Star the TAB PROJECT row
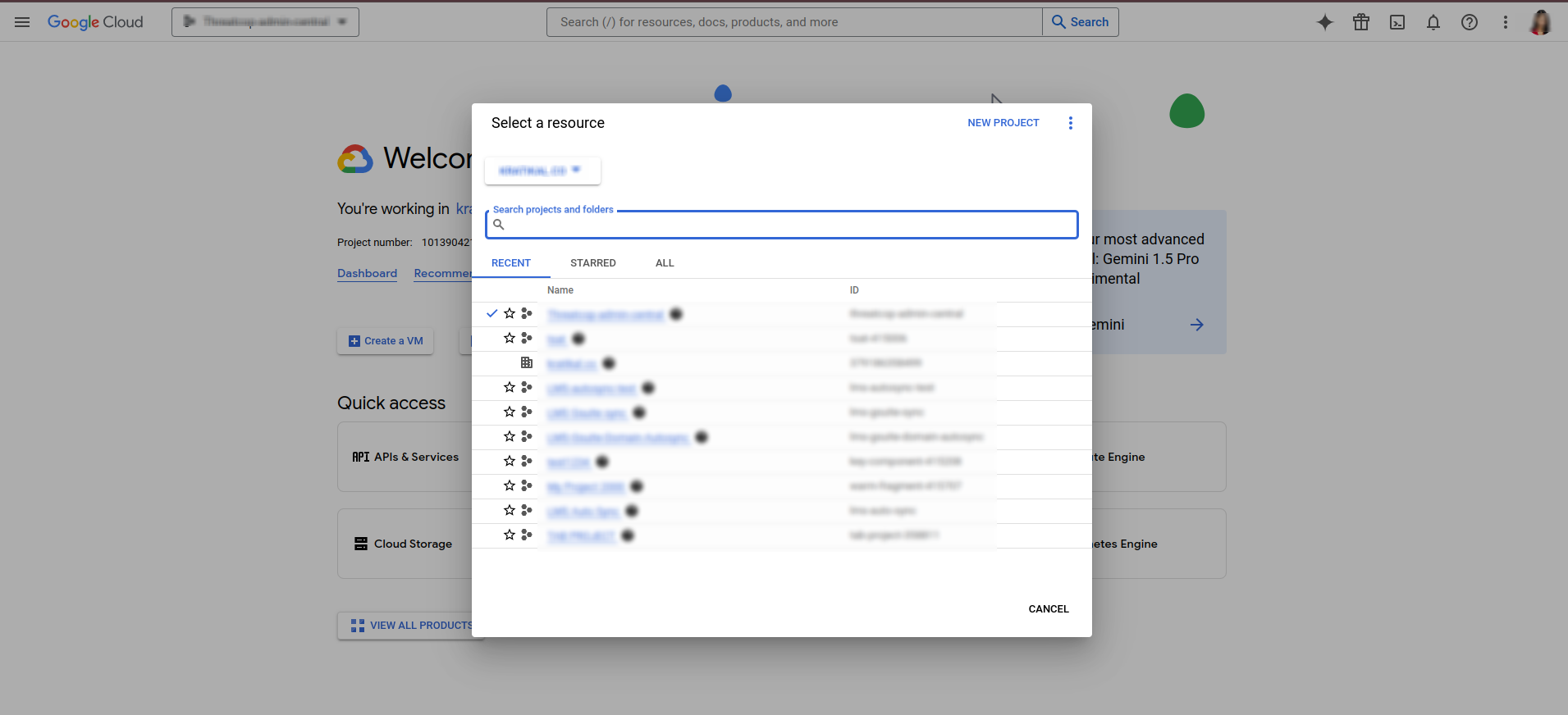The width and height of the screenshot is (1568, 715). [510, 535]
